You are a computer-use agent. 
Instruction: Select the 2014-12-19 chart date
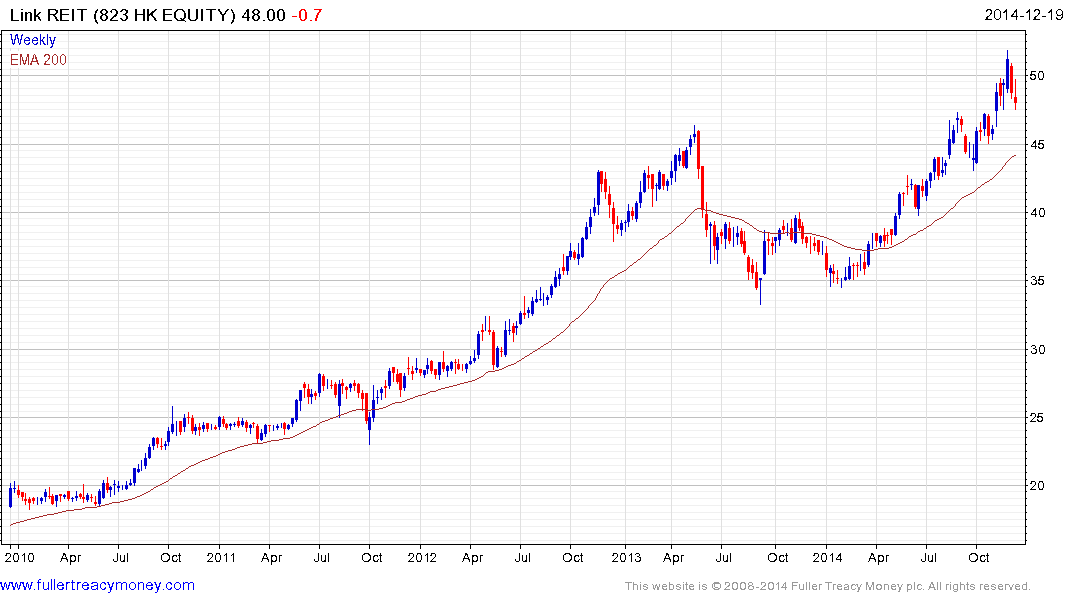[1024, 15]
